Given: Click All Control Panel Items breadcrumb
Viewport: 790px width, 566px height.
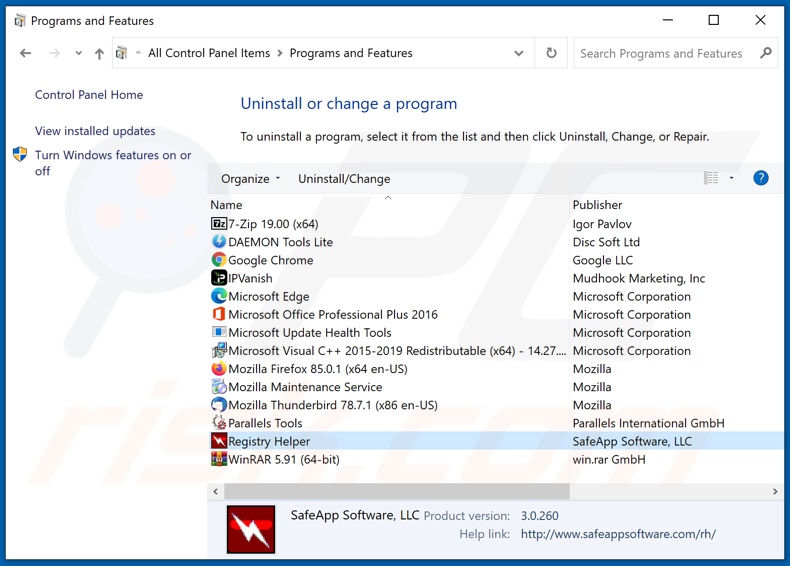Looking at the screenshot, I should pos(209,53).
